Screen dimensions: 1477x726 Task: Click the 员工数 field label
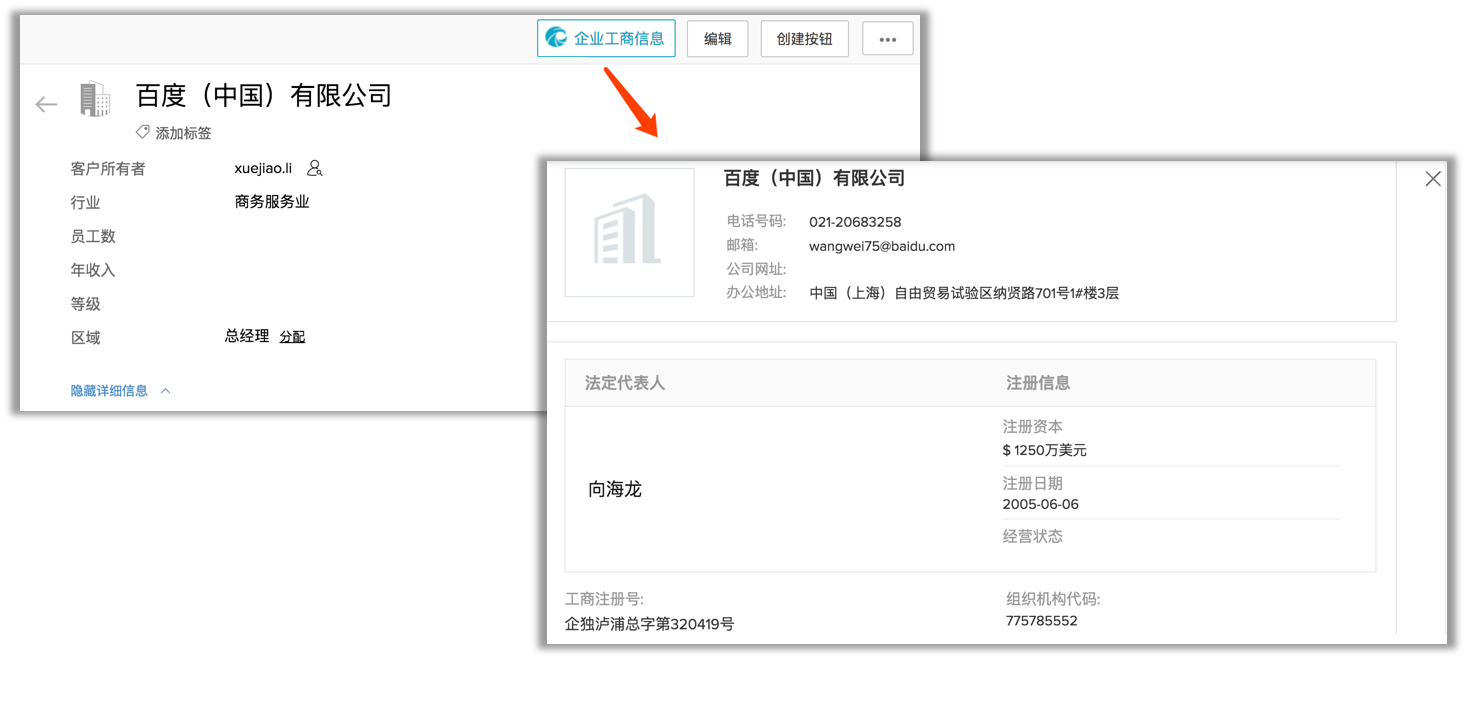click(93, 236)
